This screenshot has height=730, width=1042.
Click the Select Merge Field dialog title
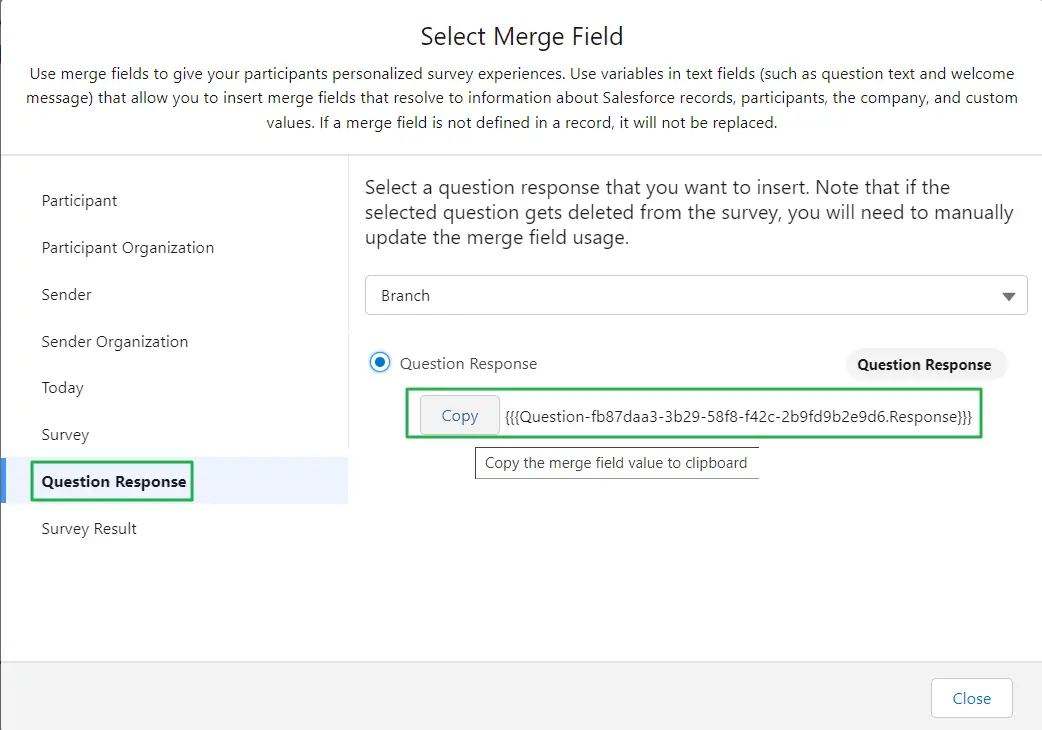(x=521, y=36)
